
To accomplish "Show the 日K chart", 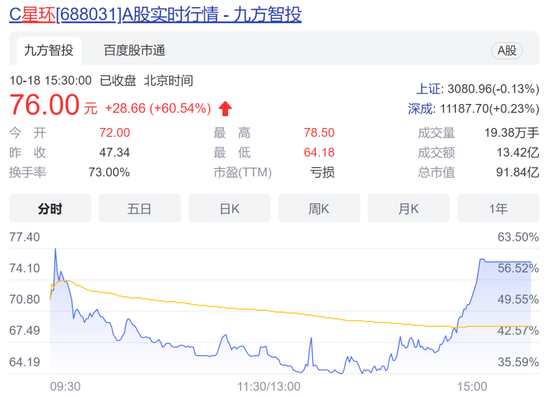I will click(229, 208).
